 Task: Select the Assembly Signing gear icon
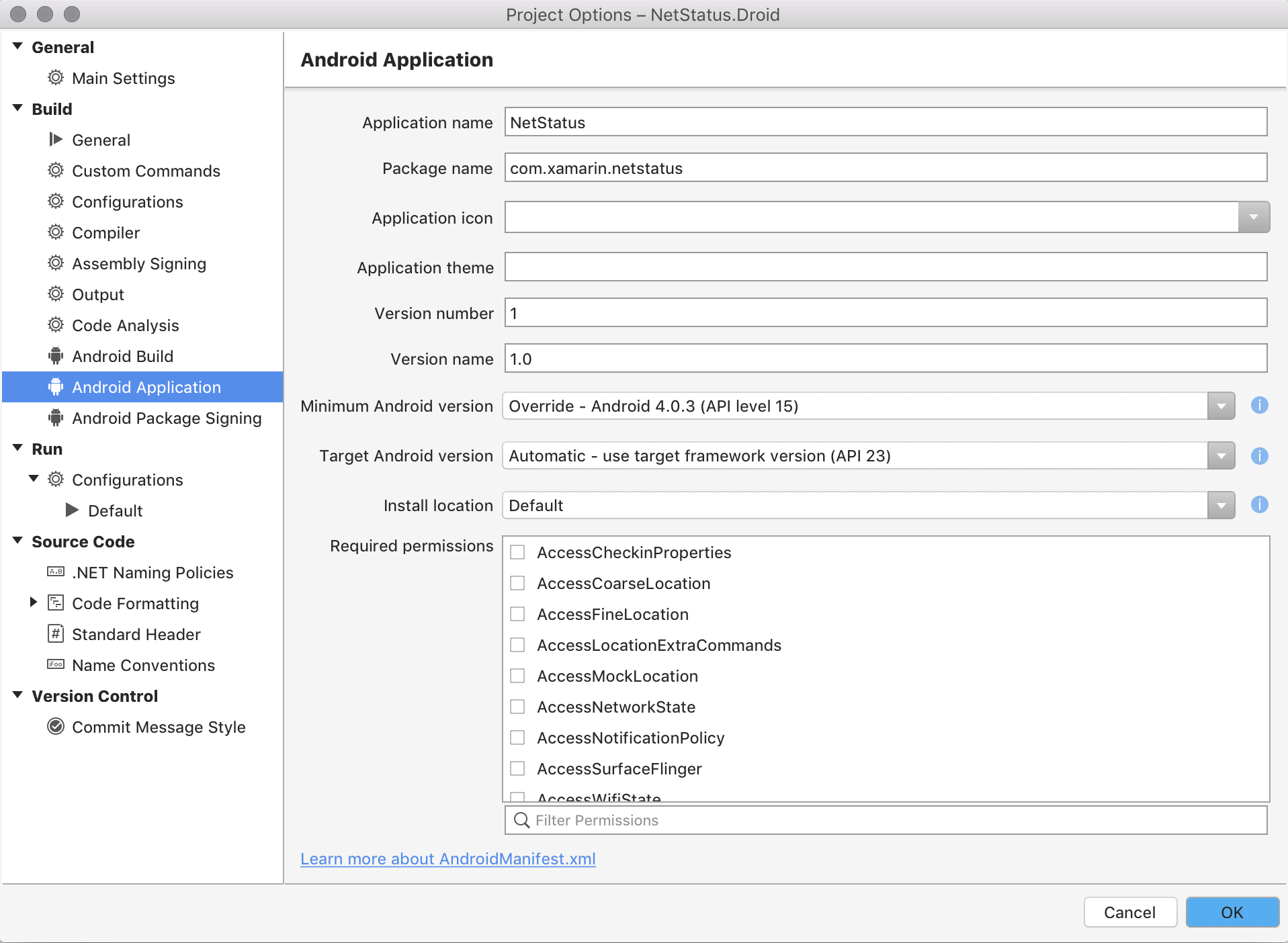click(x=56, y=263)
